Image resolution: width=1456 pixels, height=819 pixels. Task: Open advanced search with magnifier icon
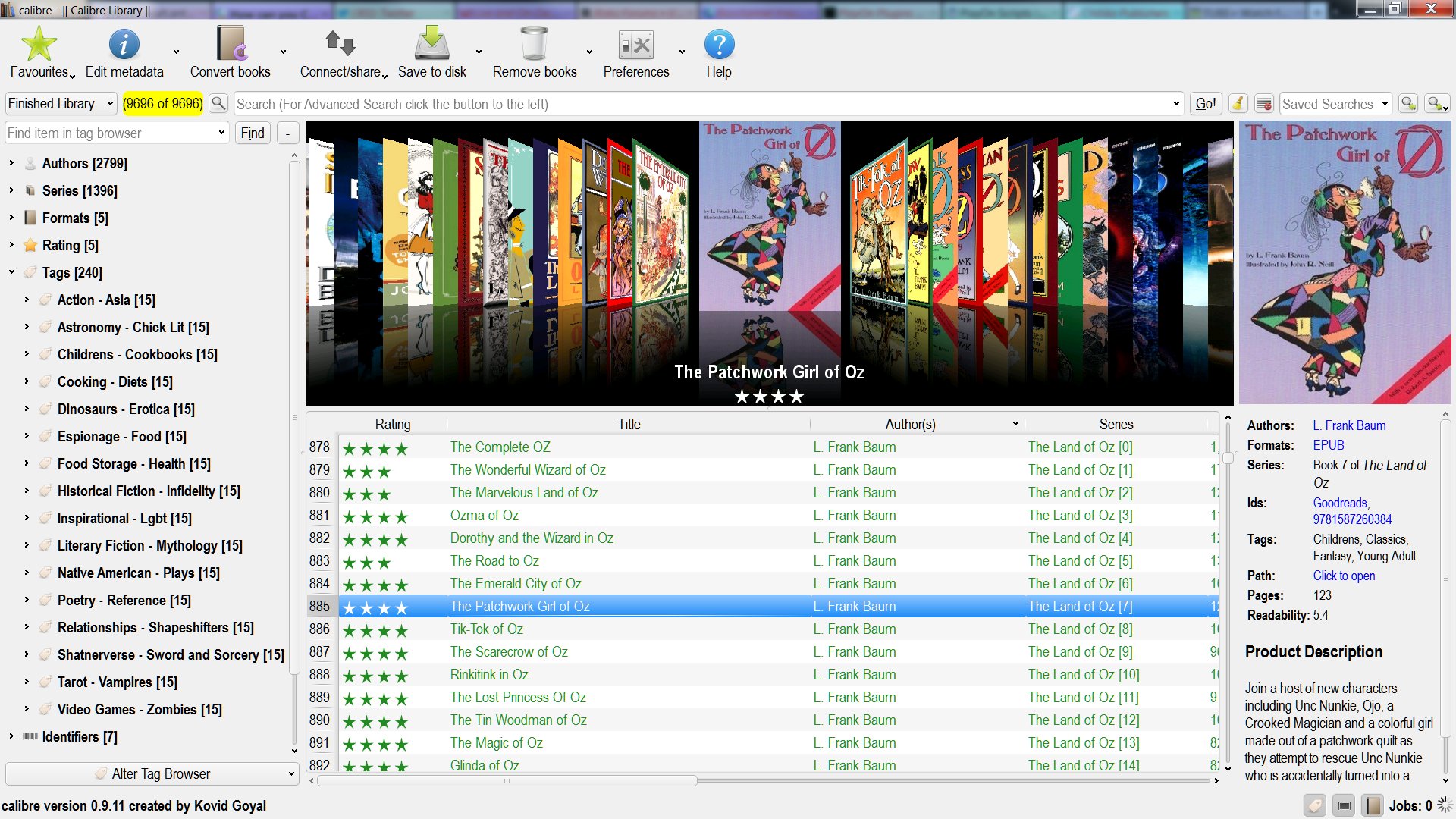click(218, 104)
